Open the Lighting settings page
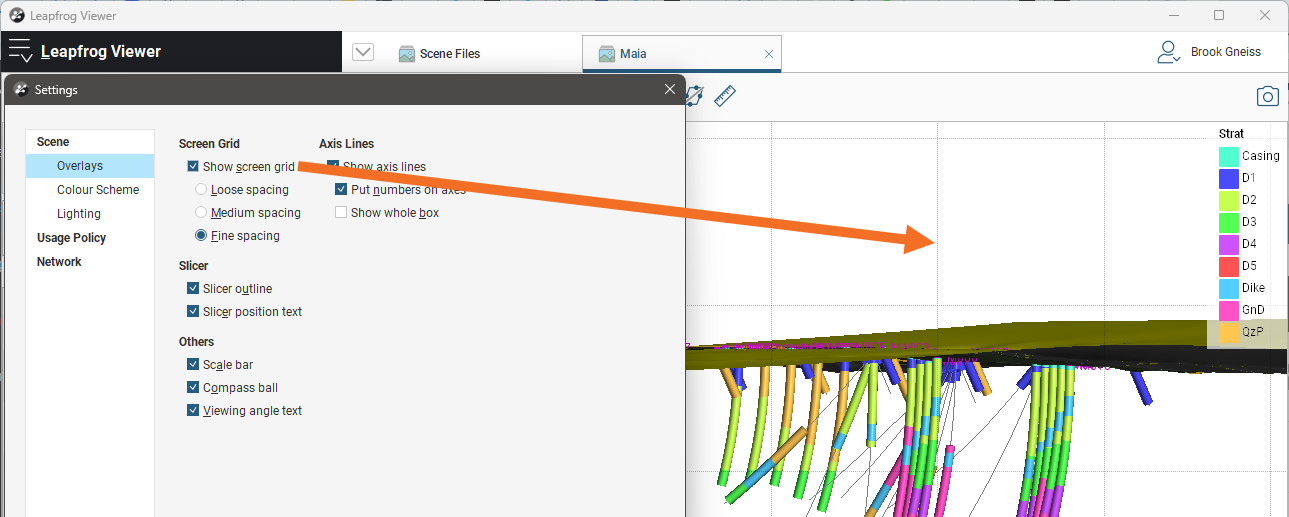 (x=79, y=214)
